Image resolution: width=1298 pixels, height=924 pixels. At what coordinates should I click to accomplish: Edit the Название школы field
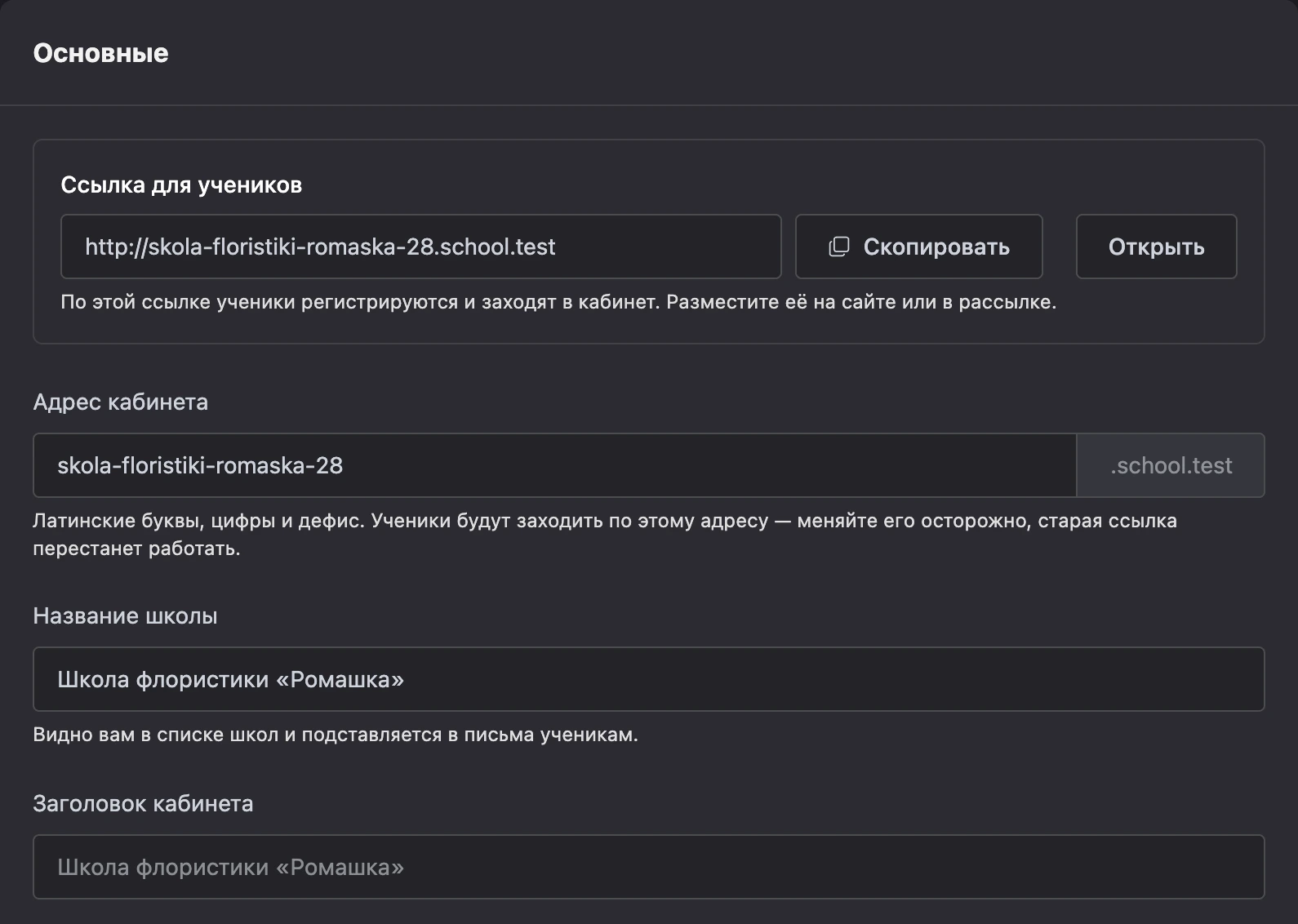[x=649, y=679]
